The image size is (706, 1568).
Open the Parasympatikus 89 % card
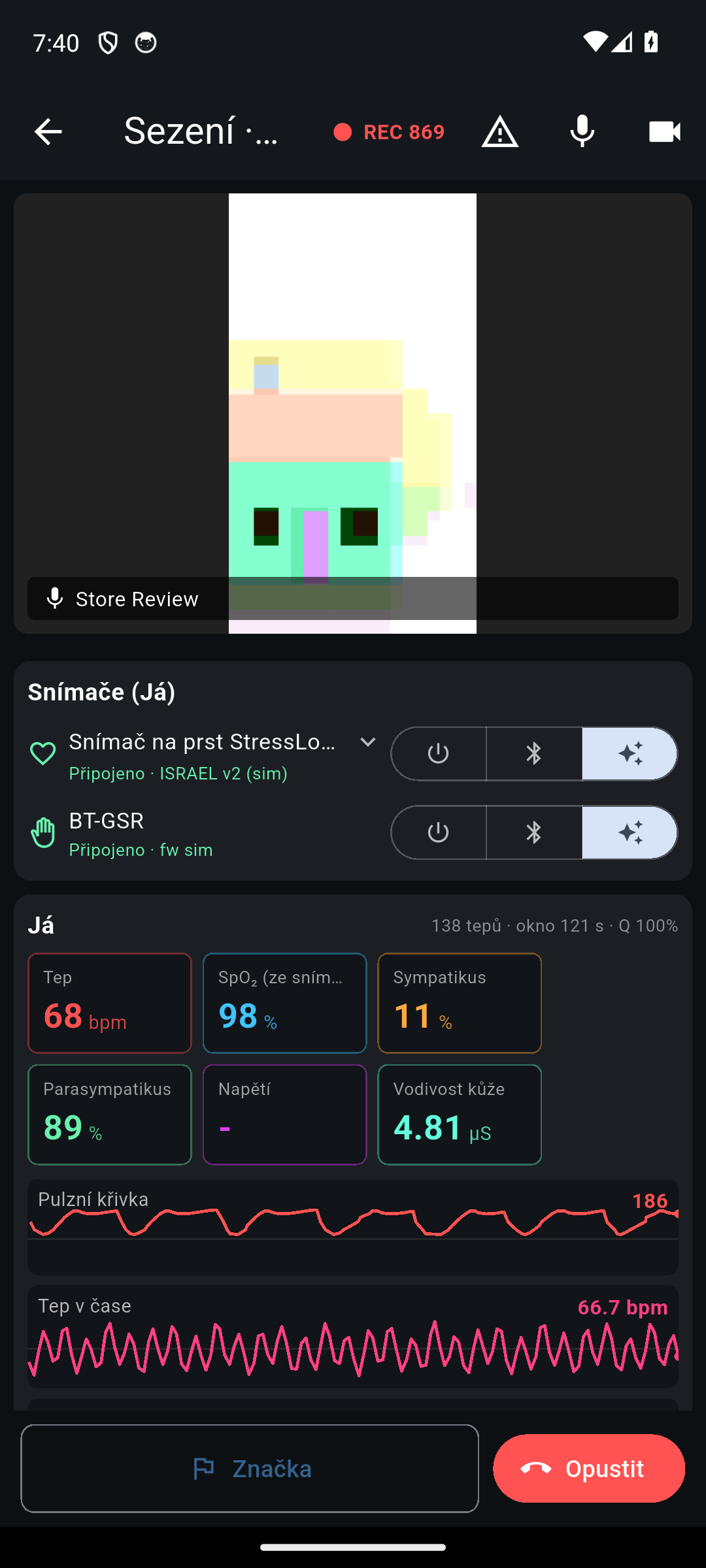(110, 1115)
